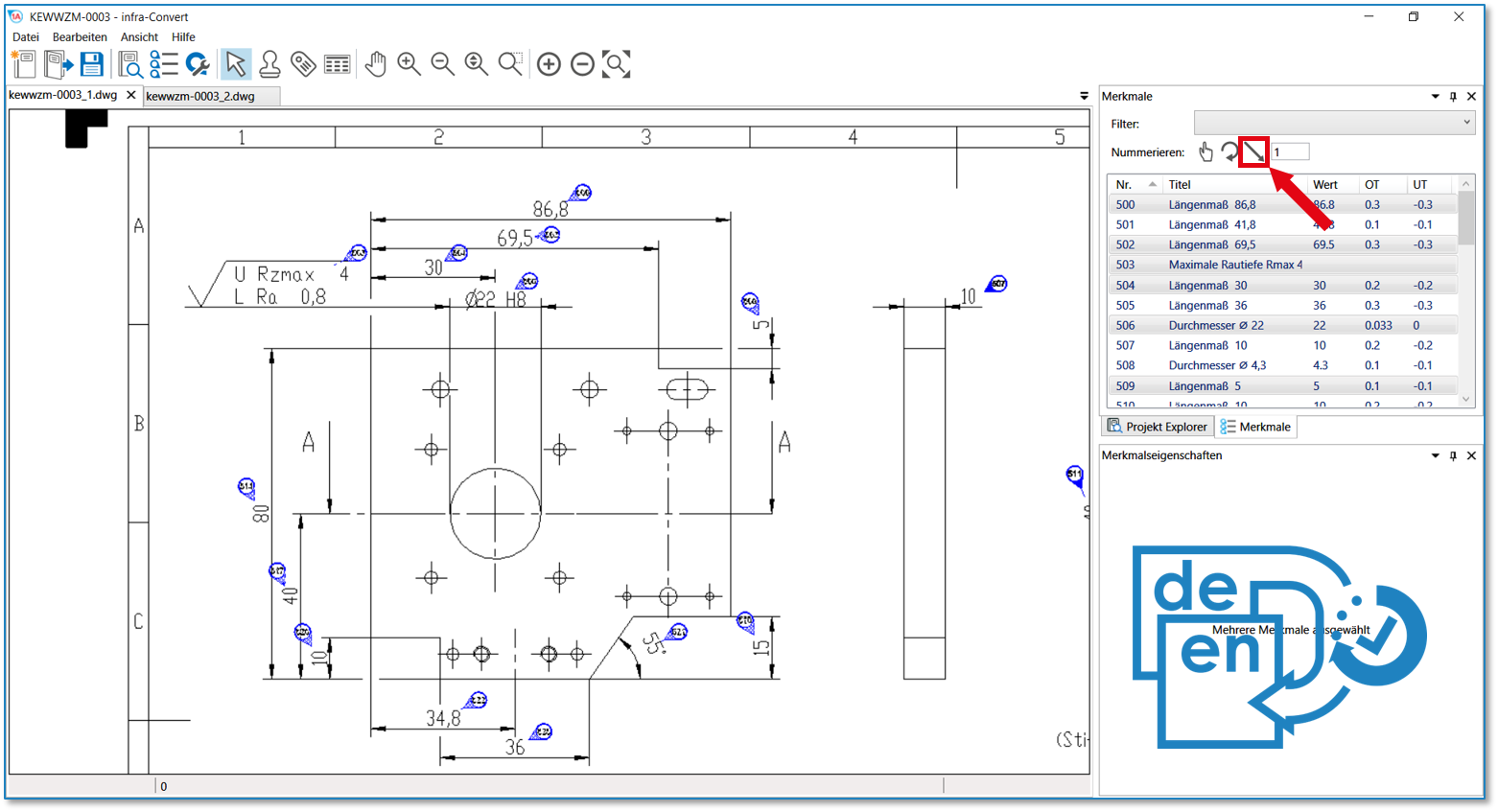Viewport: 1498px width, 812px height.
Task: Click the diagonal arrow numbering icon
Action: point(1253,152)
